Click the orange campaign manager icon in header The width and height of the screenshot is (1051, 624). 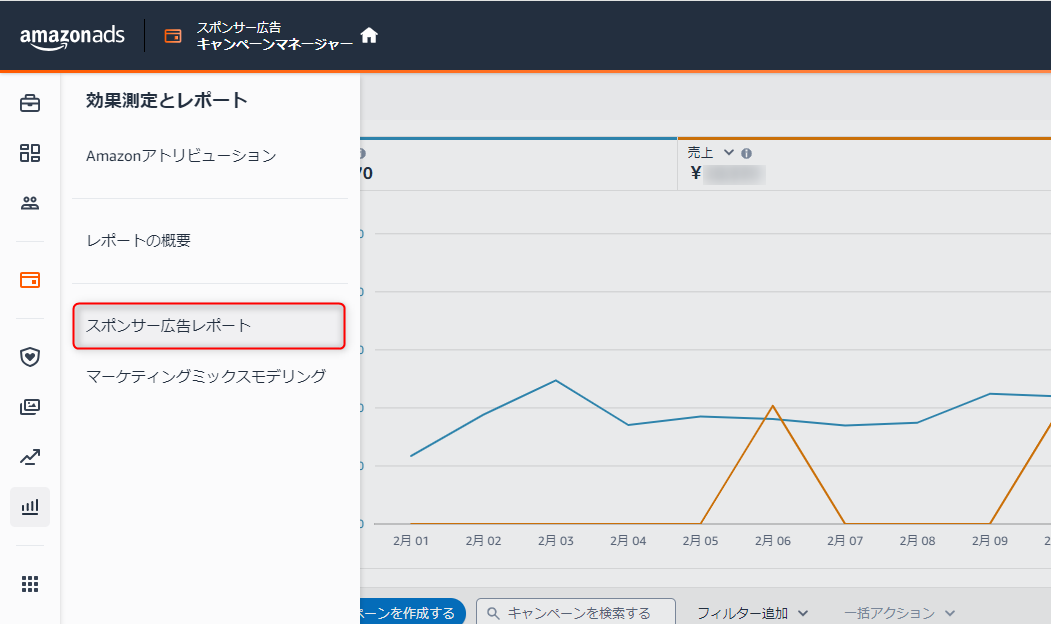click(x=173, y=36)
